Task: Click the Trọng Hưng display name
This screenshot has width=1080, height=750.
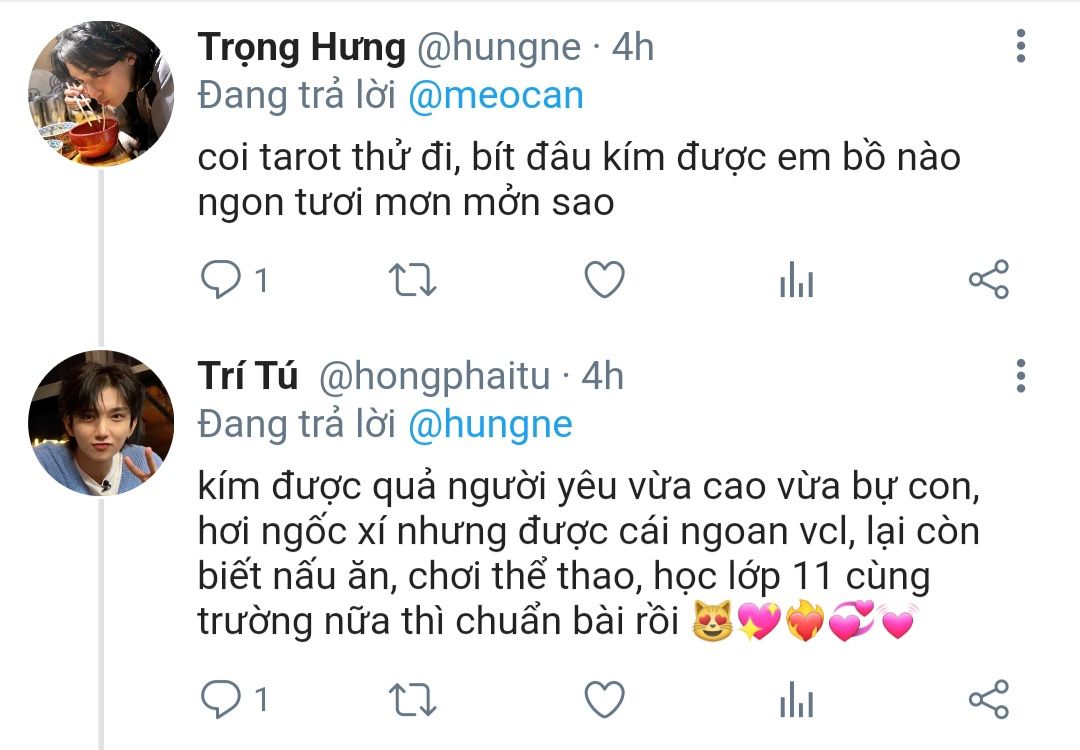Action: tap(302, 48)
